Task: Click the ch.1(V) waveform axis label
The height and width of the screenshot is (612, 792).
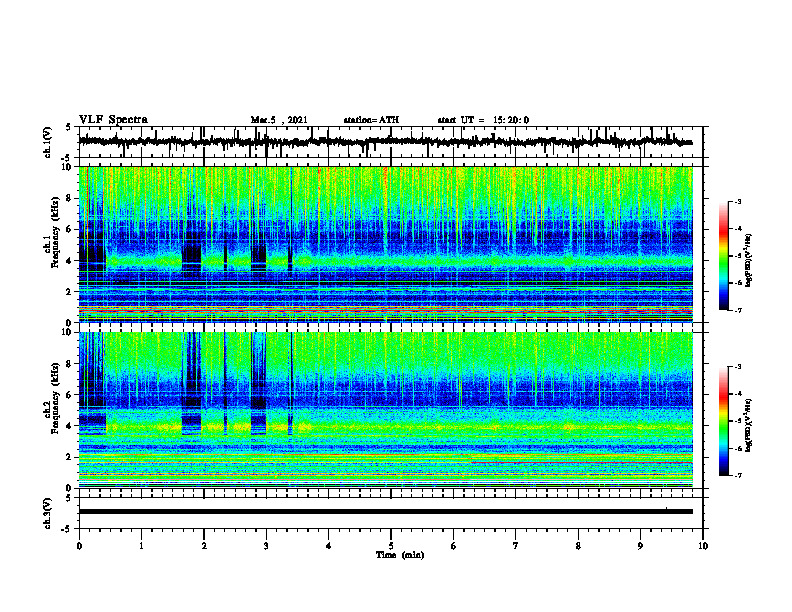Action: pyautogui.click(x=47, y=142)
